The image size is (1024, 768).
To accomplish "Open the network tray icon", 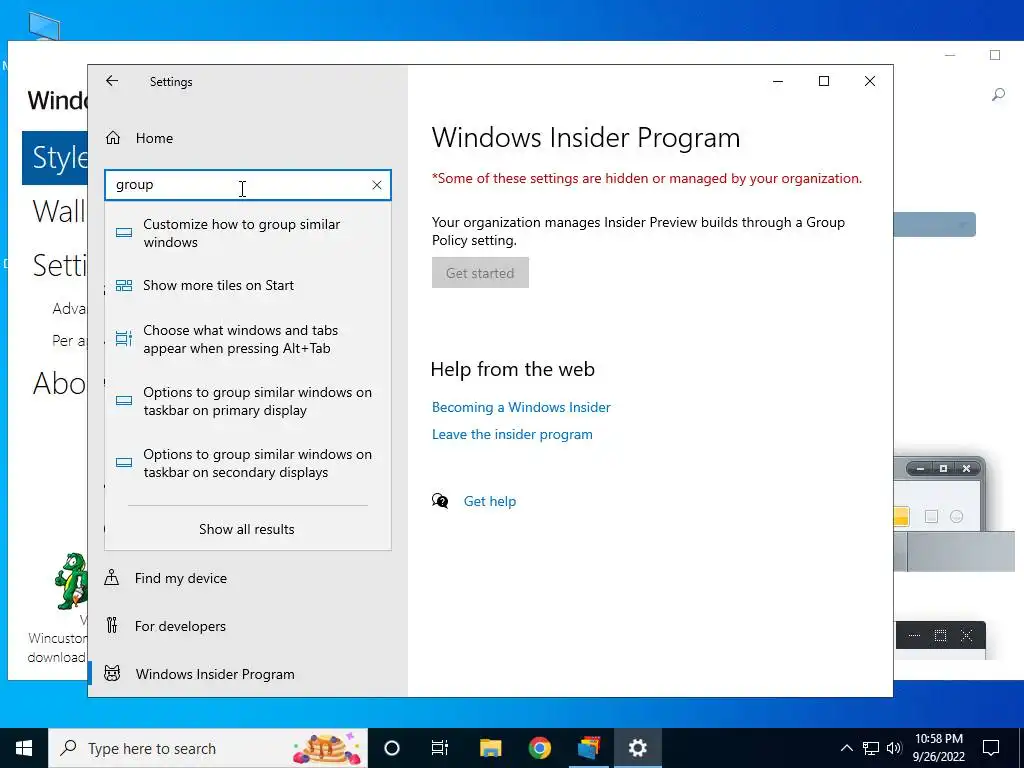I will [x=871, y=748].
